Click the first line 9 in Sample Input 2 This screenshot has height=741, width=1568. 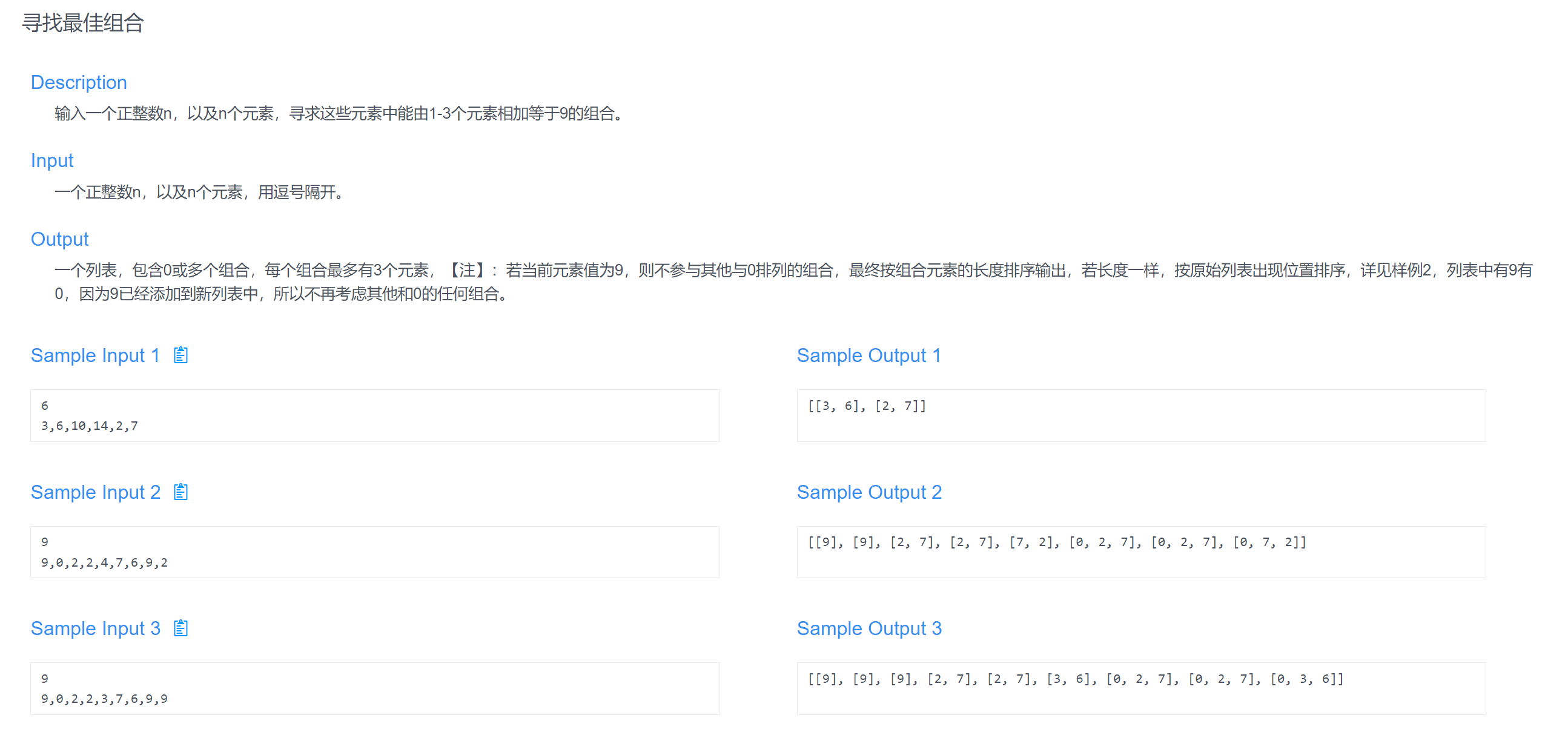tap(45, 542)
